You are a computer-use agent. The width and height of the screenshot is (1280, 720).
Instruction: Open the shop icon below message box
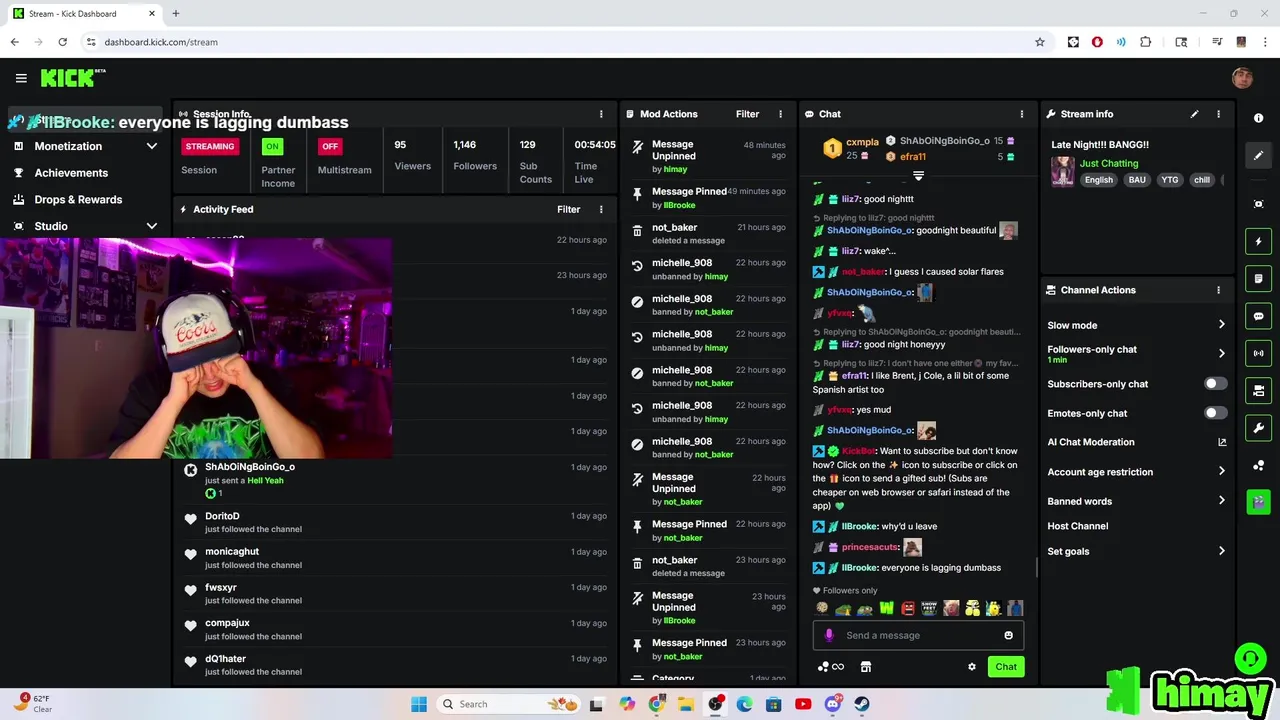click(866, 667)
